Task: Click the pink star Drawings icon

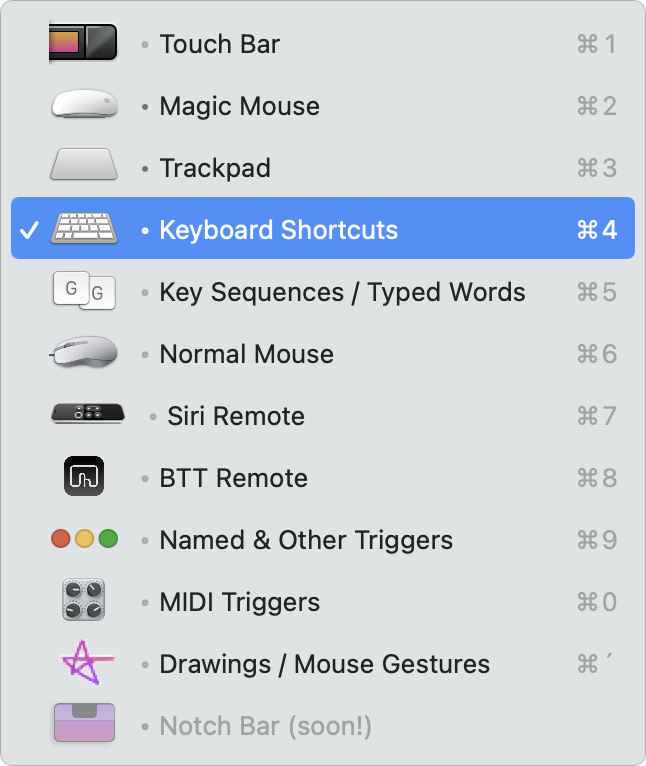Action: pos(87,662)
